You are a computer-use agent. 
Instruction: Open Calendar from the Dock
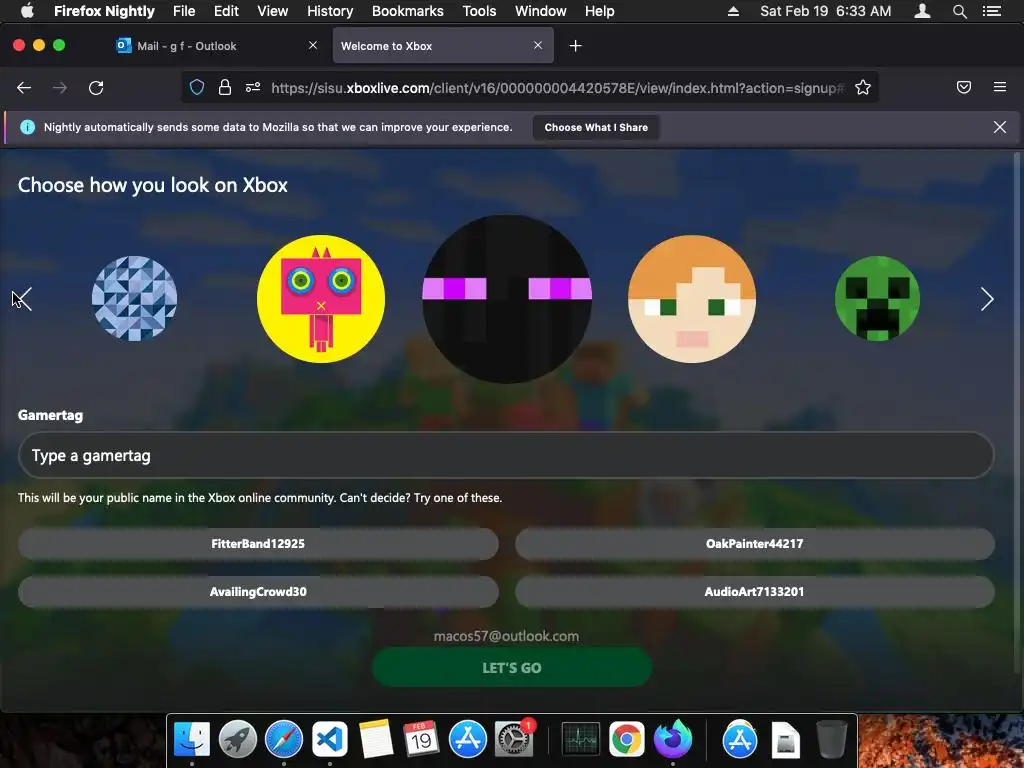pyautogui.click(x=421, y=739)
